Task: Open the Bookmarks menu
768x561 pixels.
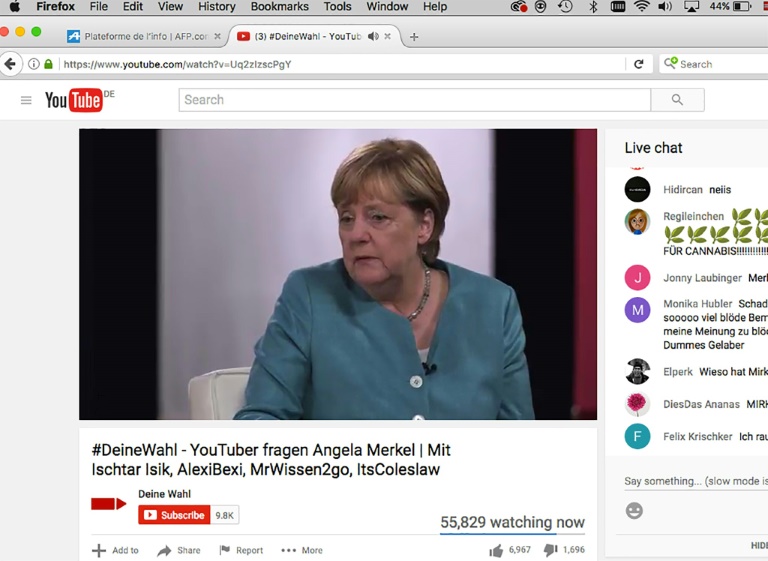Action: (x=279, y=7)
